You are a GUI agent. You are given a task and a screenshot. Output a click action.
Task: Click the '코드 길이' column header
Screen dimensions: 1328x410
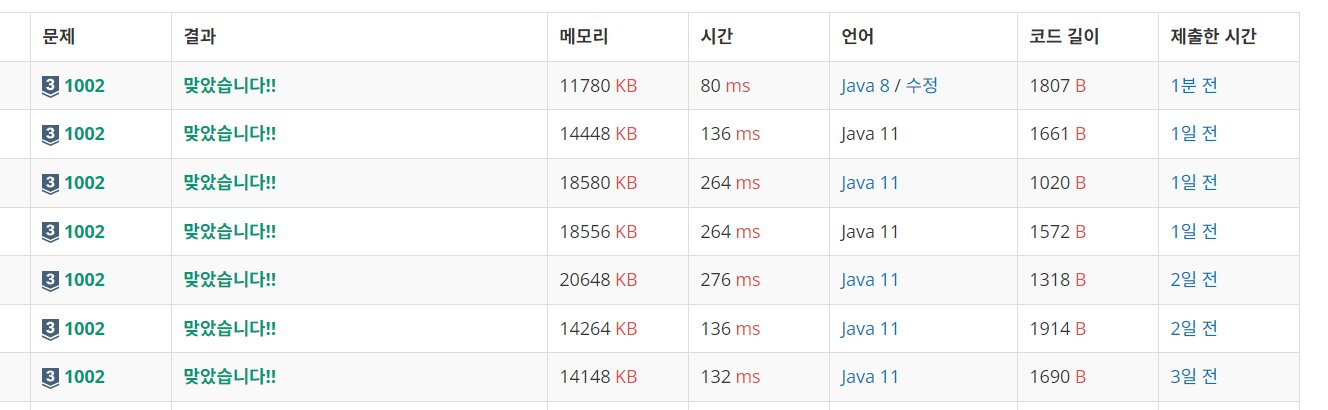(x=1064, y=37)
